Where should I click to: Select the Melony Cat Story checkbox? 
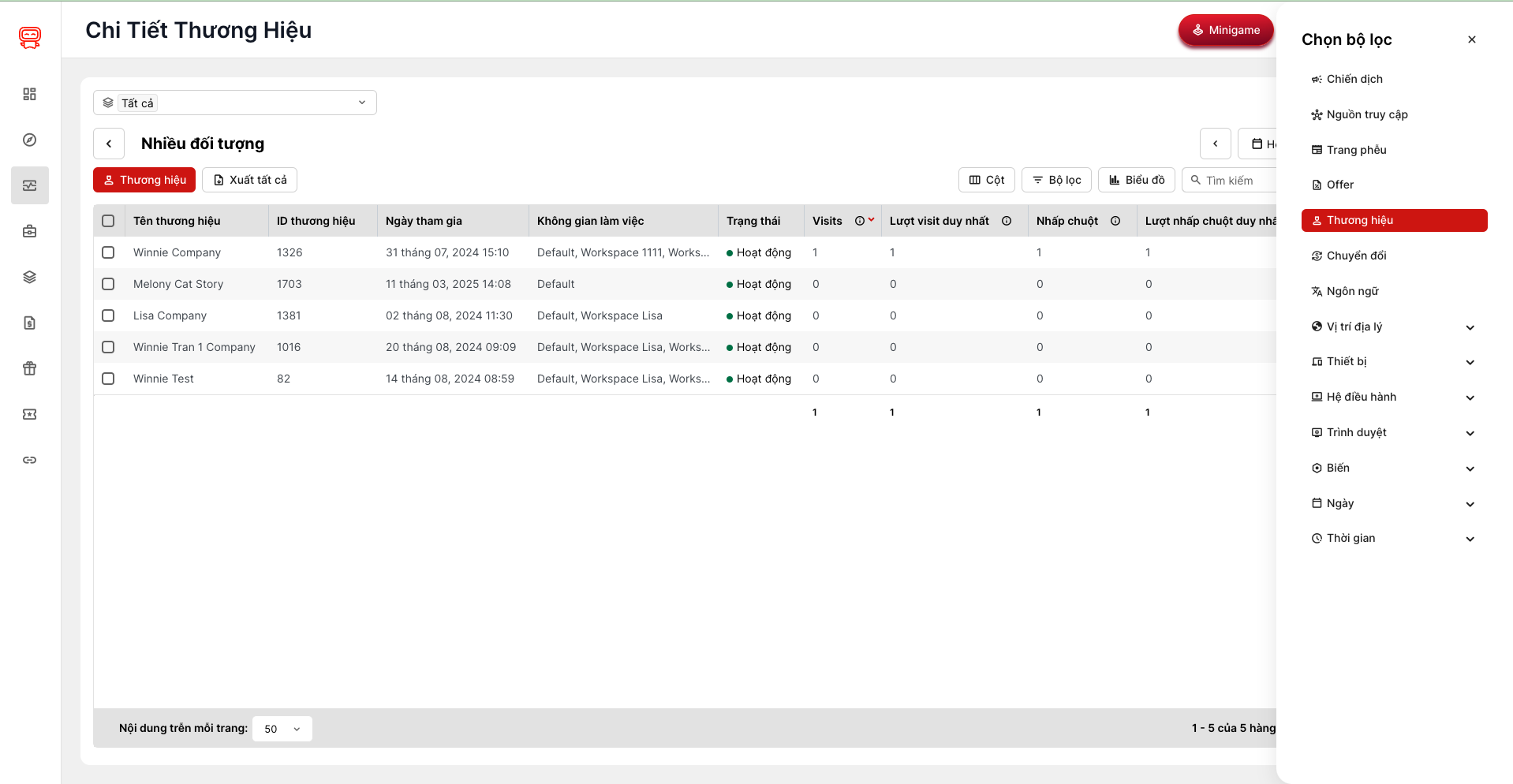[108, 284]
